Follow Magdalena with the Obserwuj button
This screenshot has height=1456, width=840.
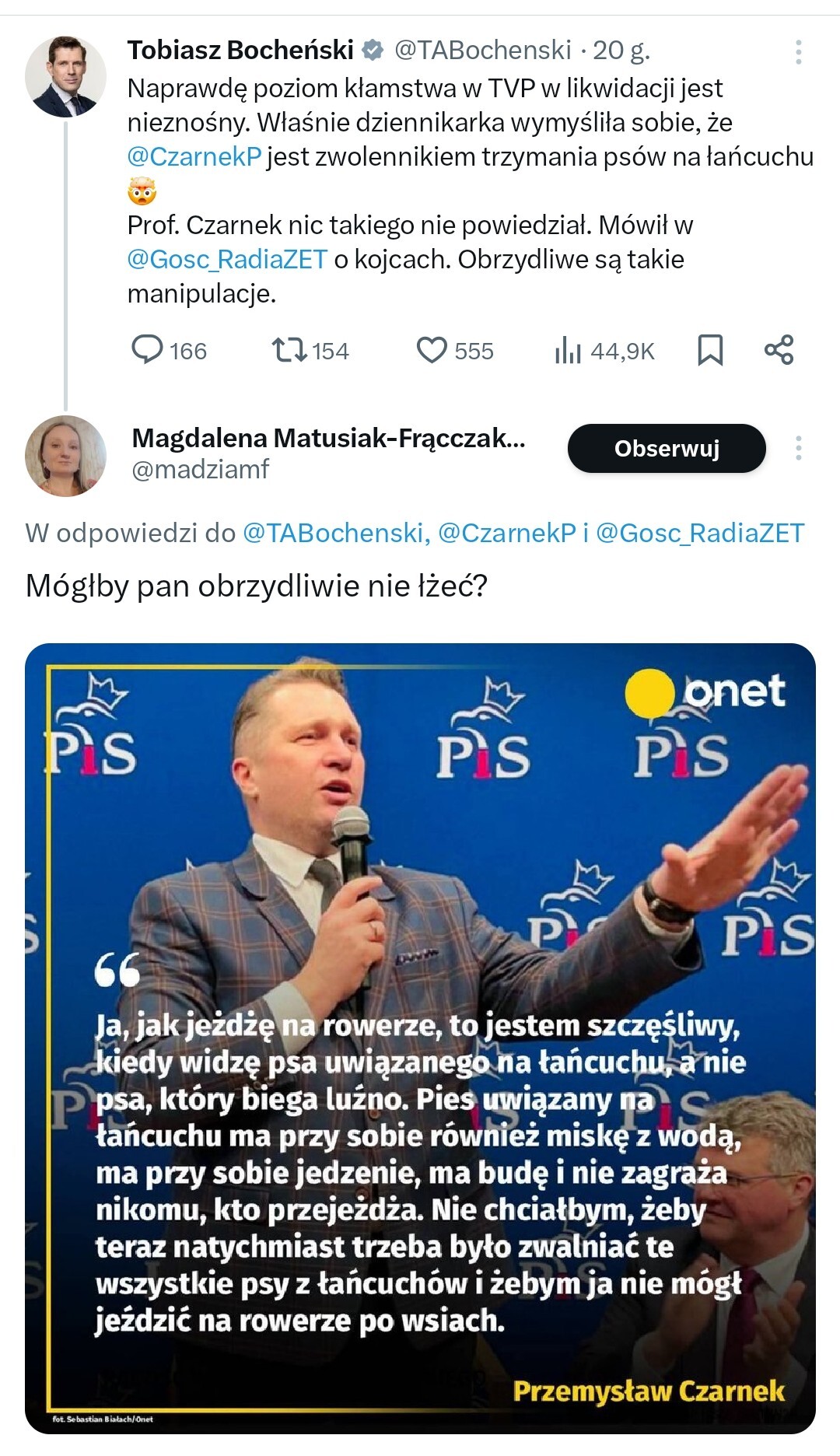click(667, 449)
